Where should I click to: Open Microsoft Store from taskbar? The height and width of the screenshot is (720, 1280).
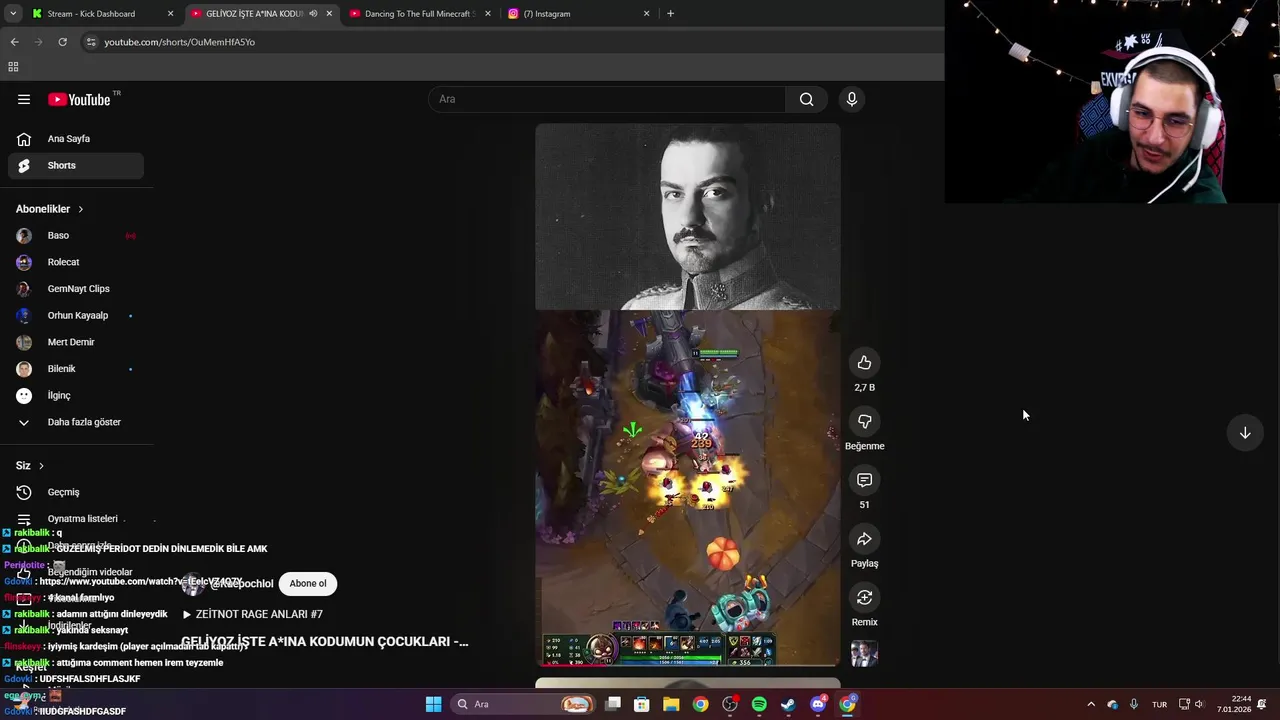click(x=642, y=704)
